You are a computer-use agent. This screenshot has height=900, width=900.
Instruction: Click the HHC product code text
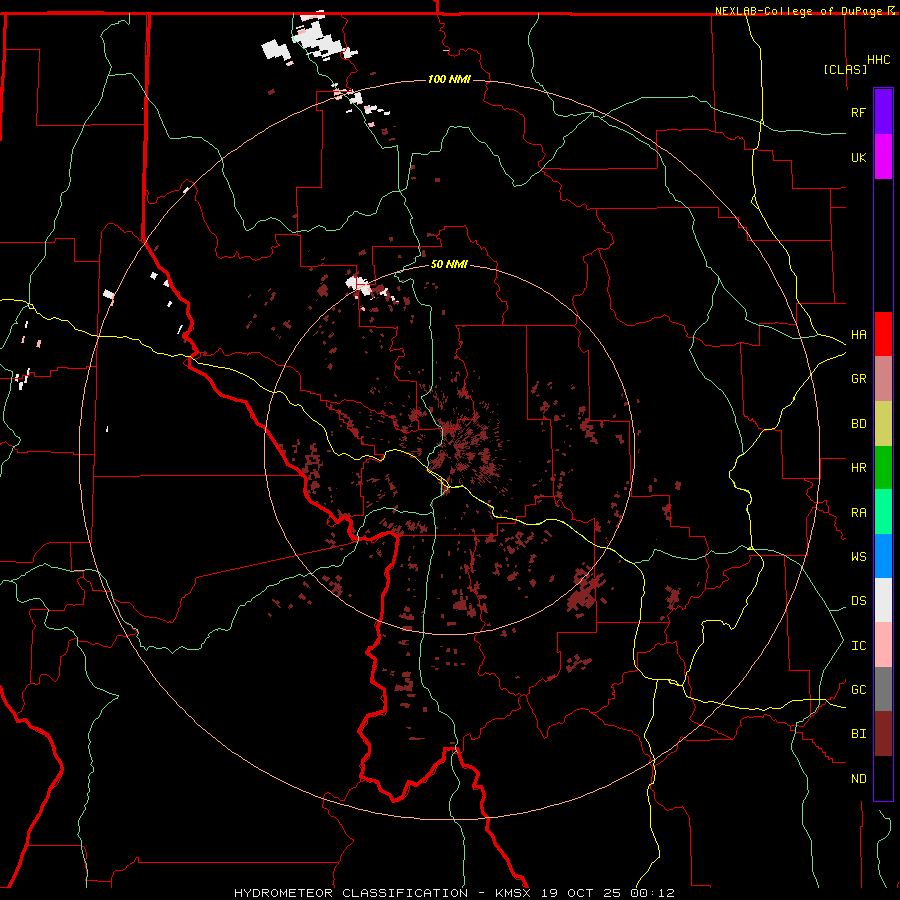tap(878, 60)
